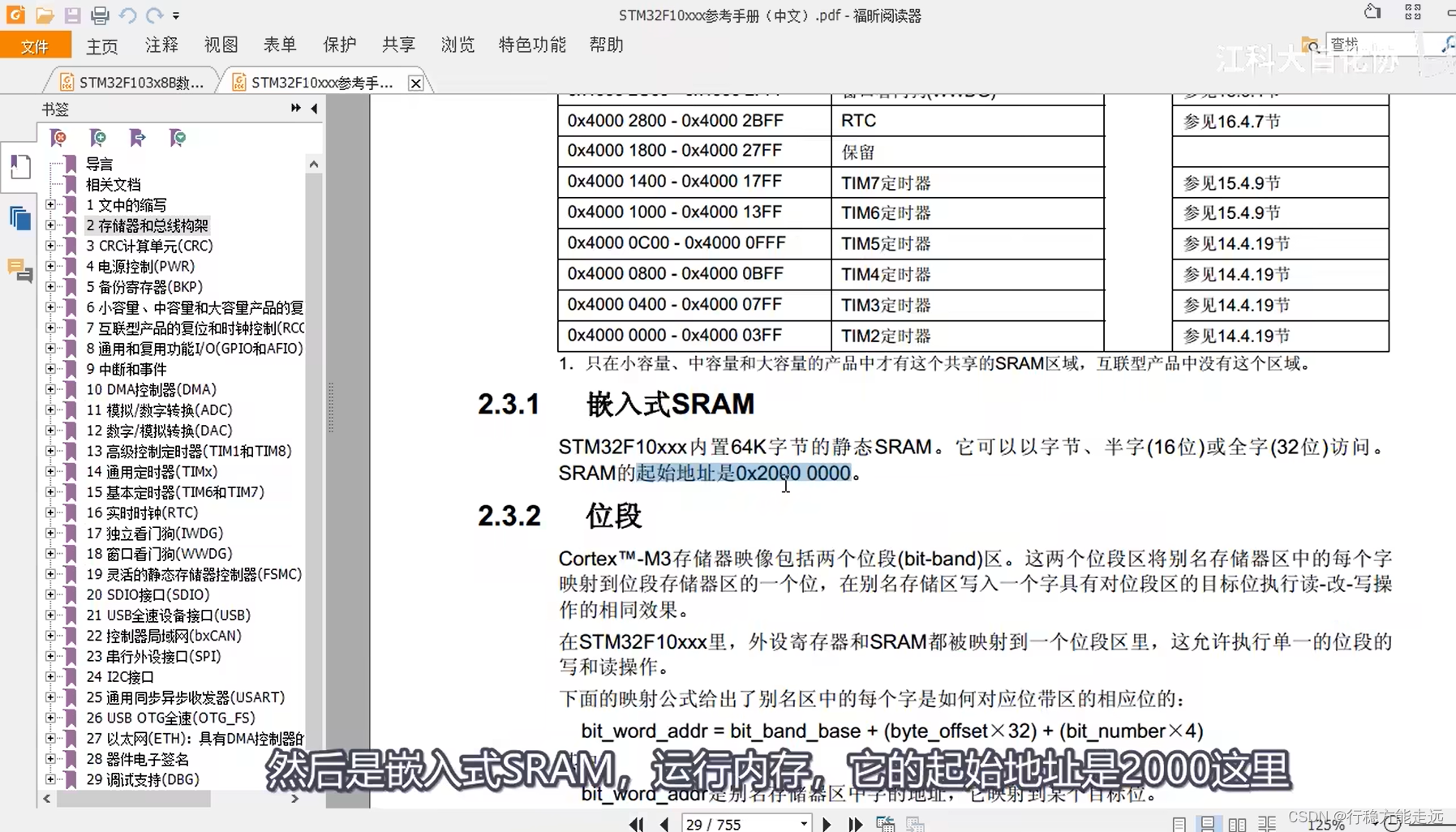Viewport: 1456px width, 832px height.
Task: Collapse the bookmark side panel arrow
Action: pos(314,108)
